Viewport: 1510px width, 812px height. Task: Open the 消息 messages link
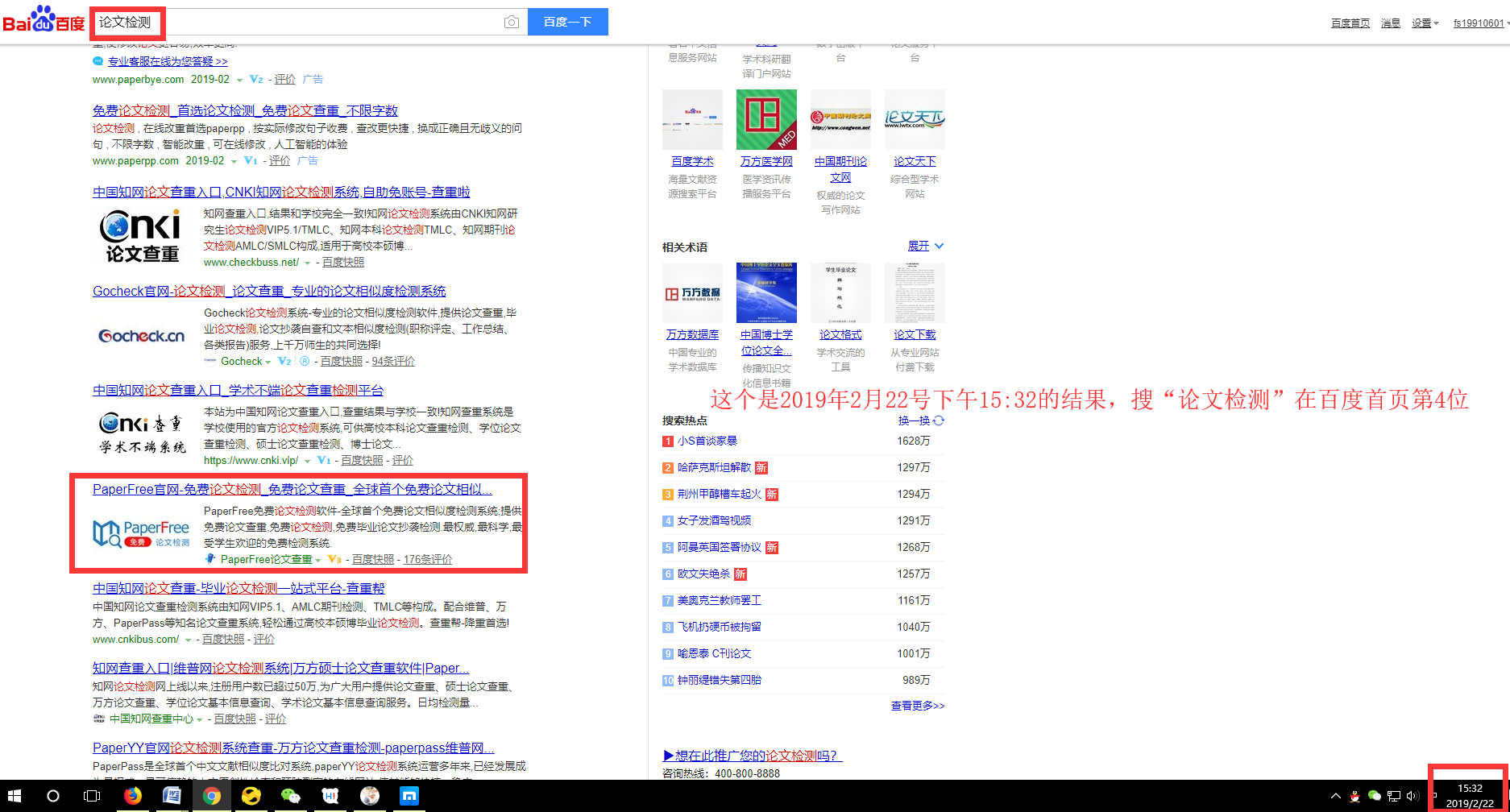point(1391,23)
